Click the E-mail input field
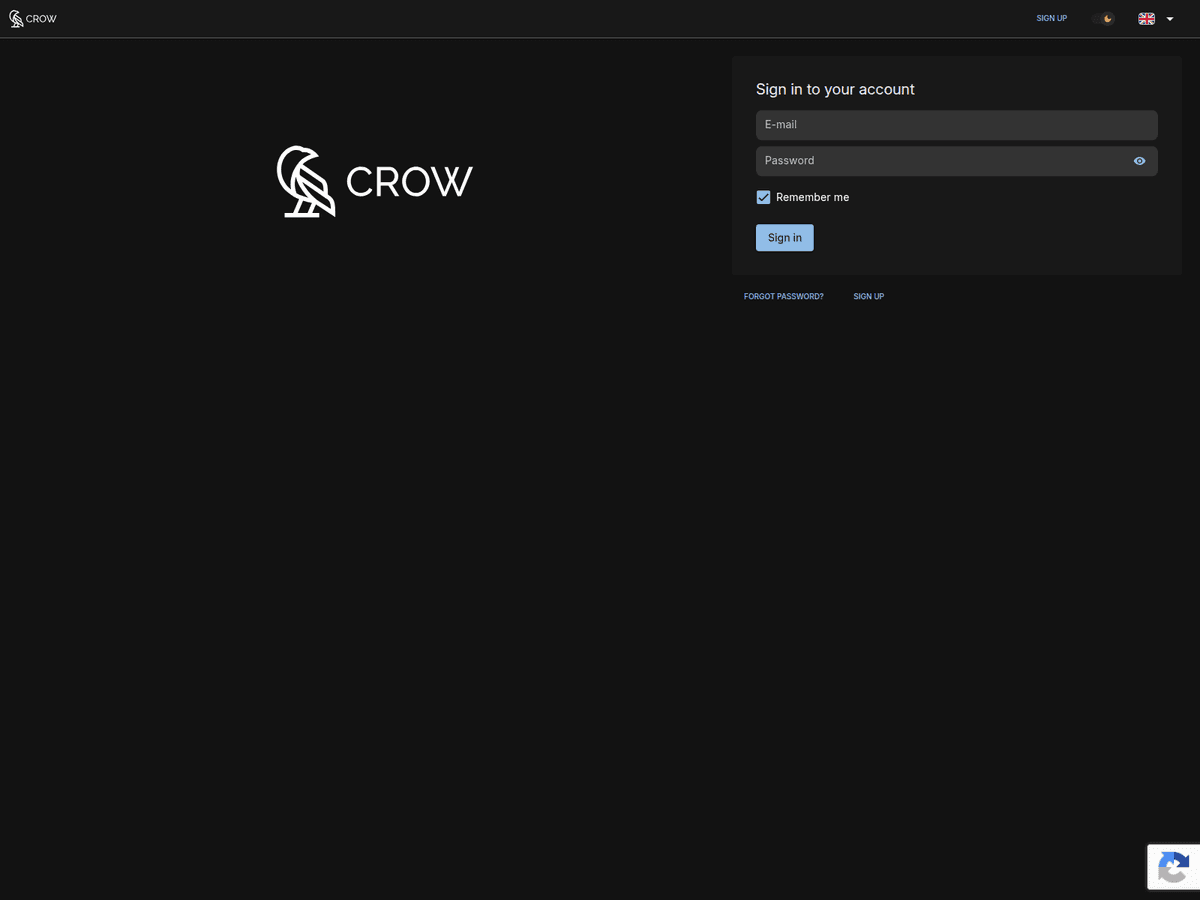This screenshot has height=900, width=1200. click(x=956, y=125)
